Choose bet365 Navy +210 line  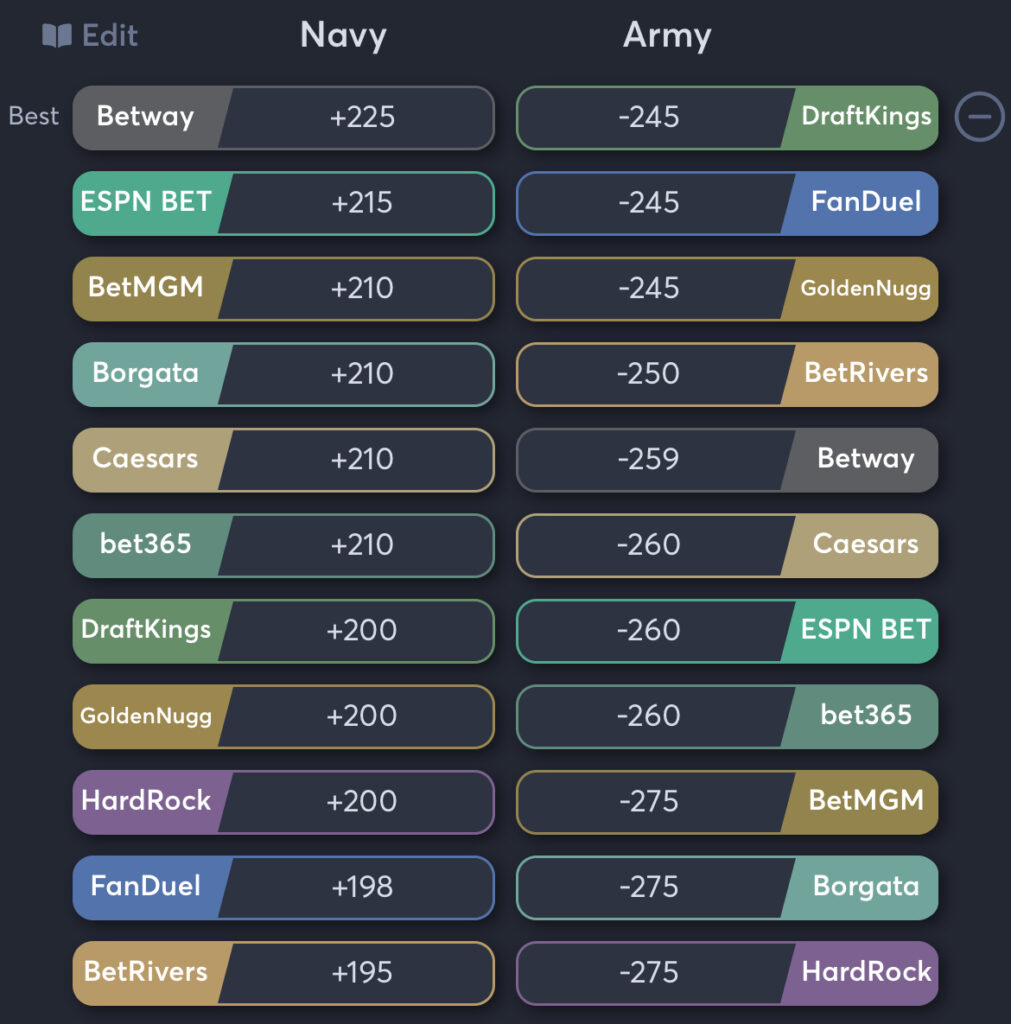pyautogui.click(x=283, y=545)
